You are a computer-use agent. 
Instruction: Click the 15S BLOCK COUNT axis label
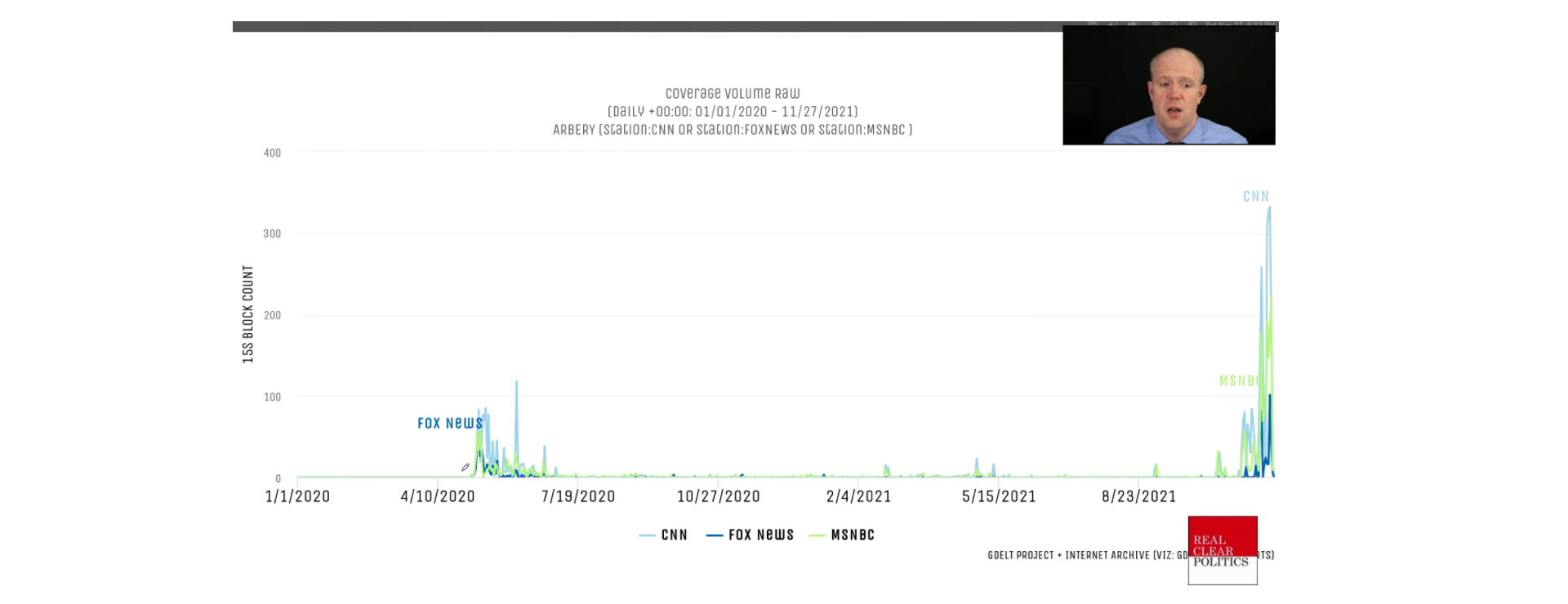[248, 314]
